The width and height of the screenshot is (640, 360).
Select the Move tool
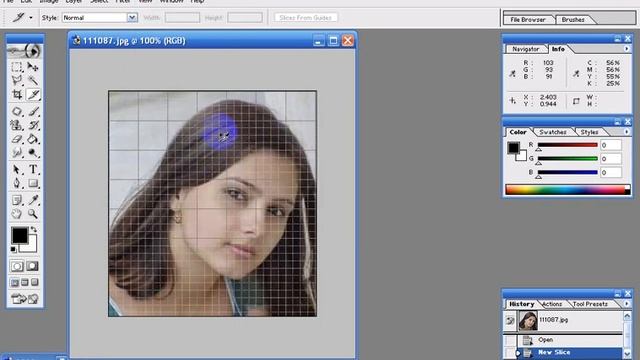[x=33, y=67]
